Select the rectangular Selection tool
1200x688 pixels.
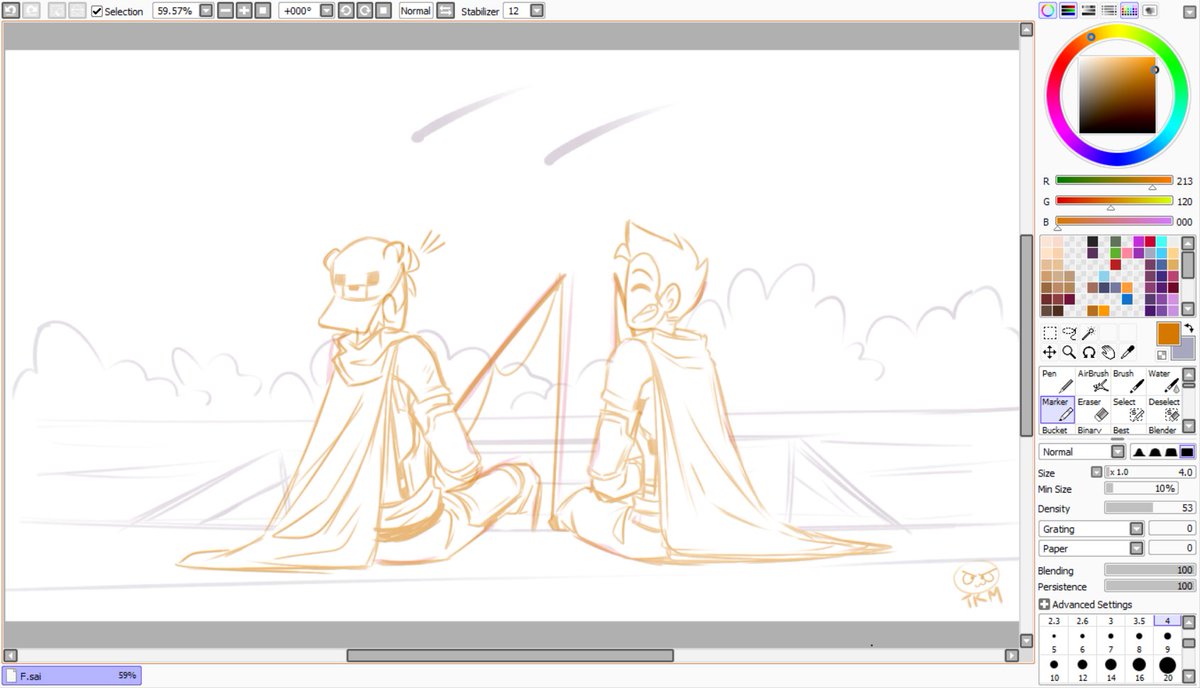pyautogui.click(x=1050, y=333)
